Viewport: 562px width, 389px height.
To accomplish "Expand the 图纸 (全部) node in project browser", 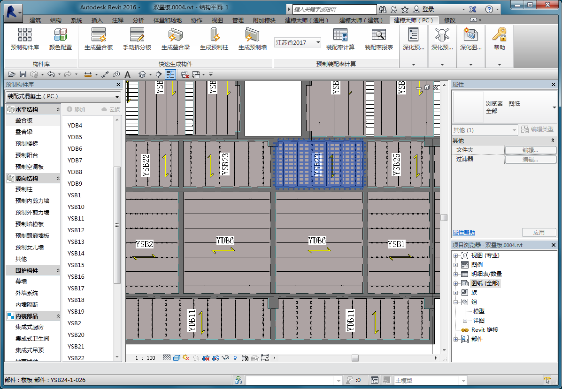I will point(456,283).
